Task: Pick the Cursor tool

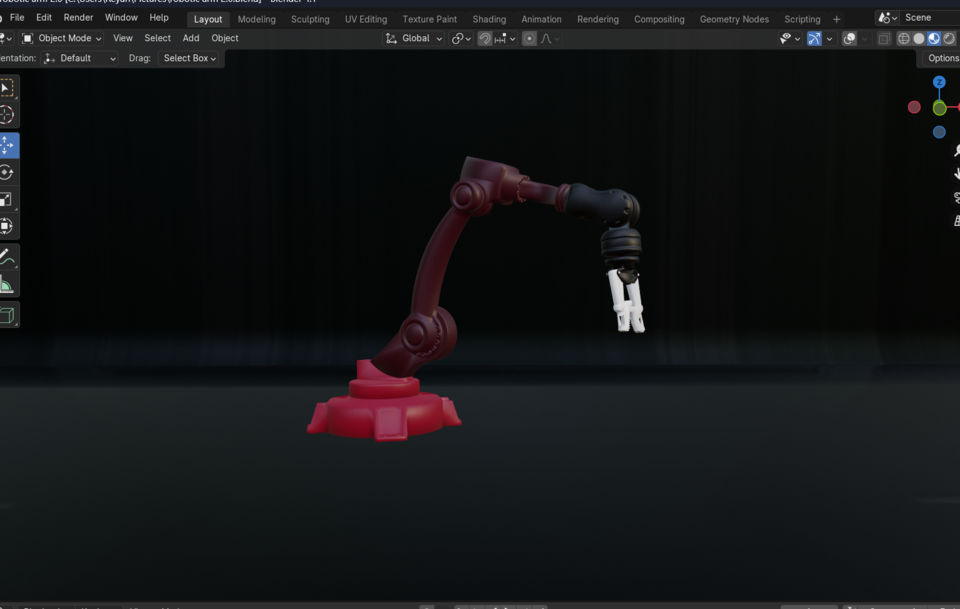Action: click(8, 114)
